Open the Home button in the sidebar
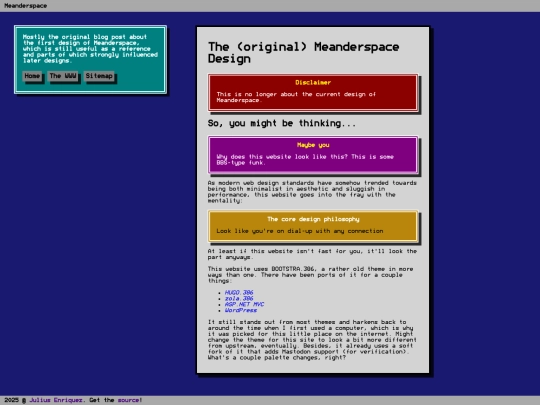This screenshot has width=540, height=405. (x=32, y=76)
